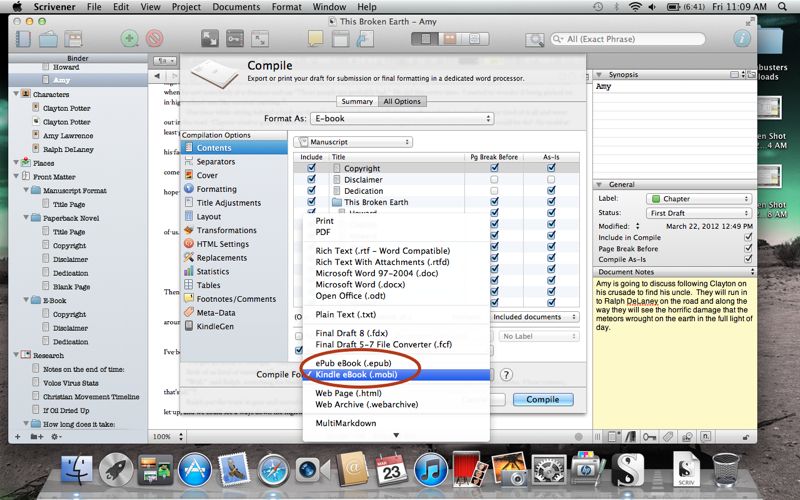Uncheck Include for This Broken Earth row

point(311,202)
